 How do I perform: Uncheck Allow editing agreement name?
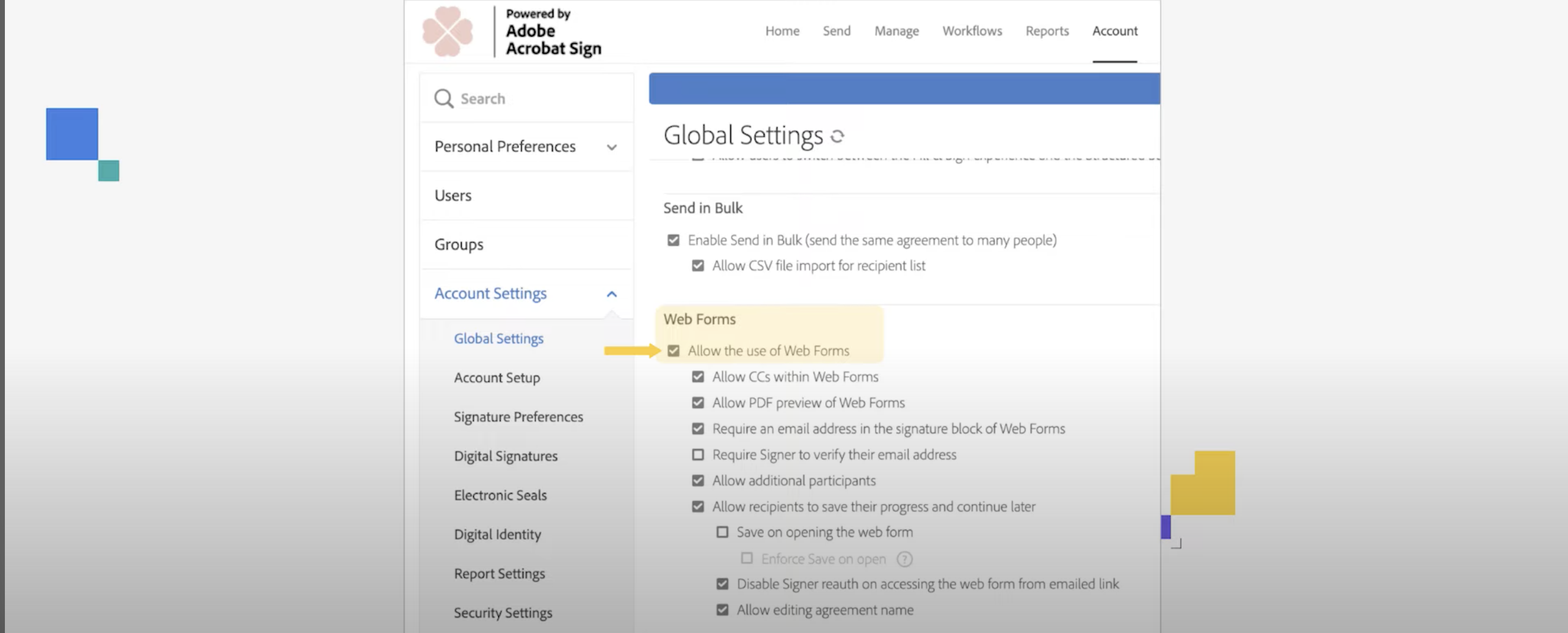point(722,609)
